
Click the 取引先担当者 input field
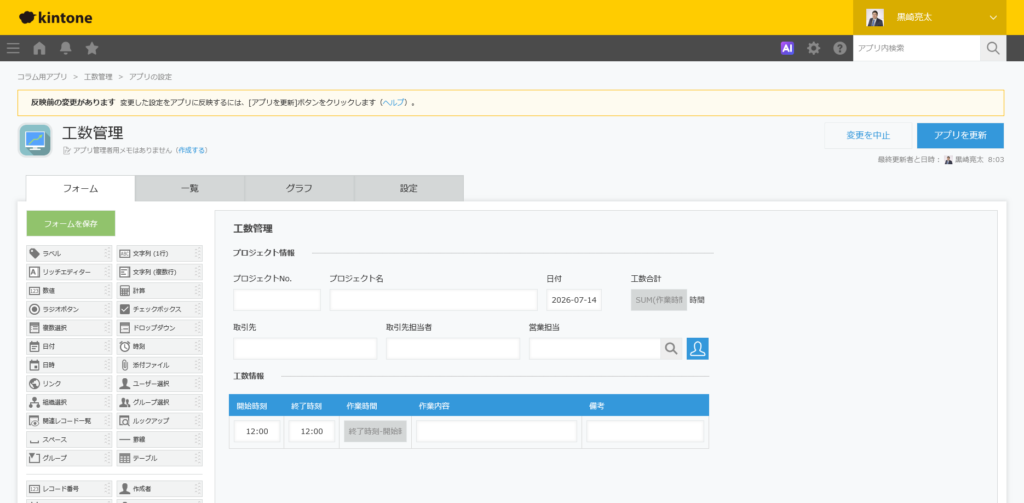click(x=453, y=349)
